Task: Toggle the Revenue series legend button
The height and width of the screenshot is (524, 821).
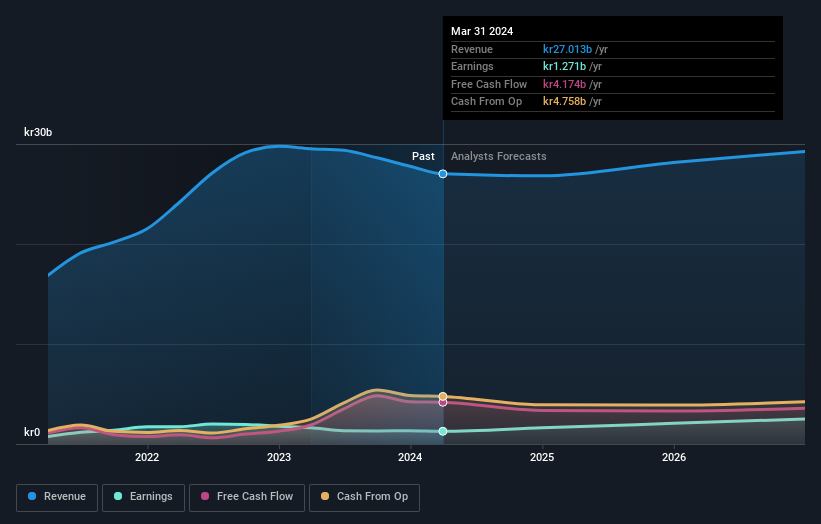Action: click(57, 497)
